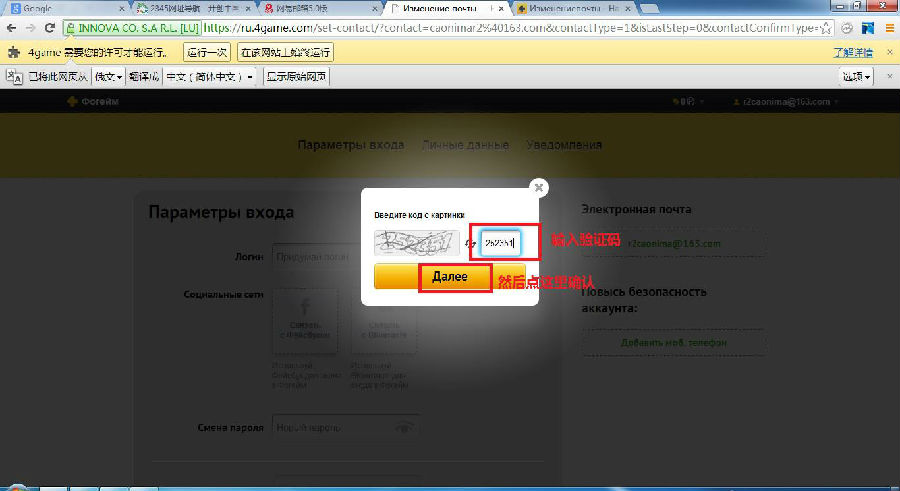This screenshot has width=900, height=491.
Task: Close the captcha popup dialog
Action: click(539, 187)
